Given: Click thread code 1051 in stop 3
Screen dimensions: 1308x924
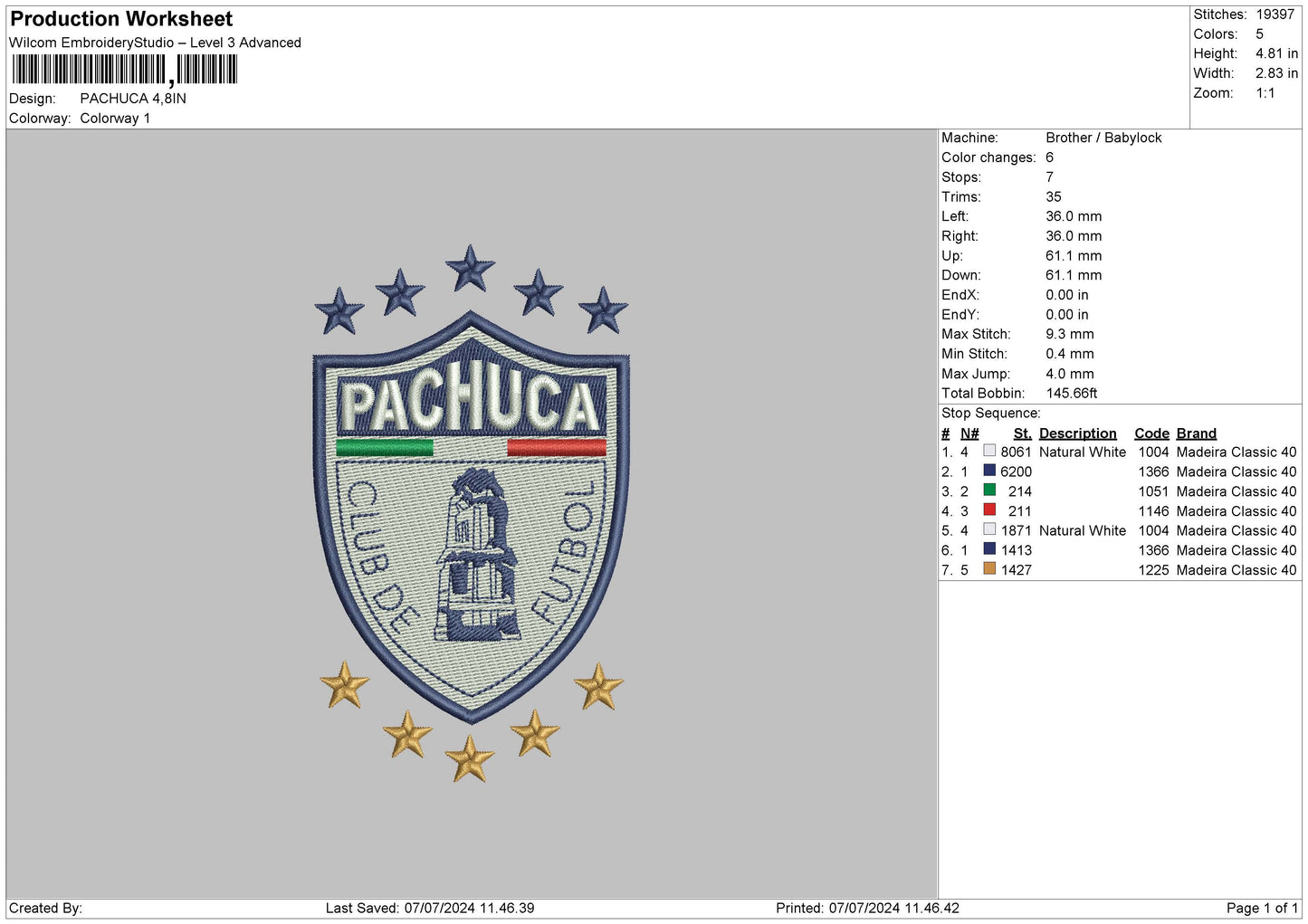Looking at the screenshot, I should click(x=1153, y=491).
